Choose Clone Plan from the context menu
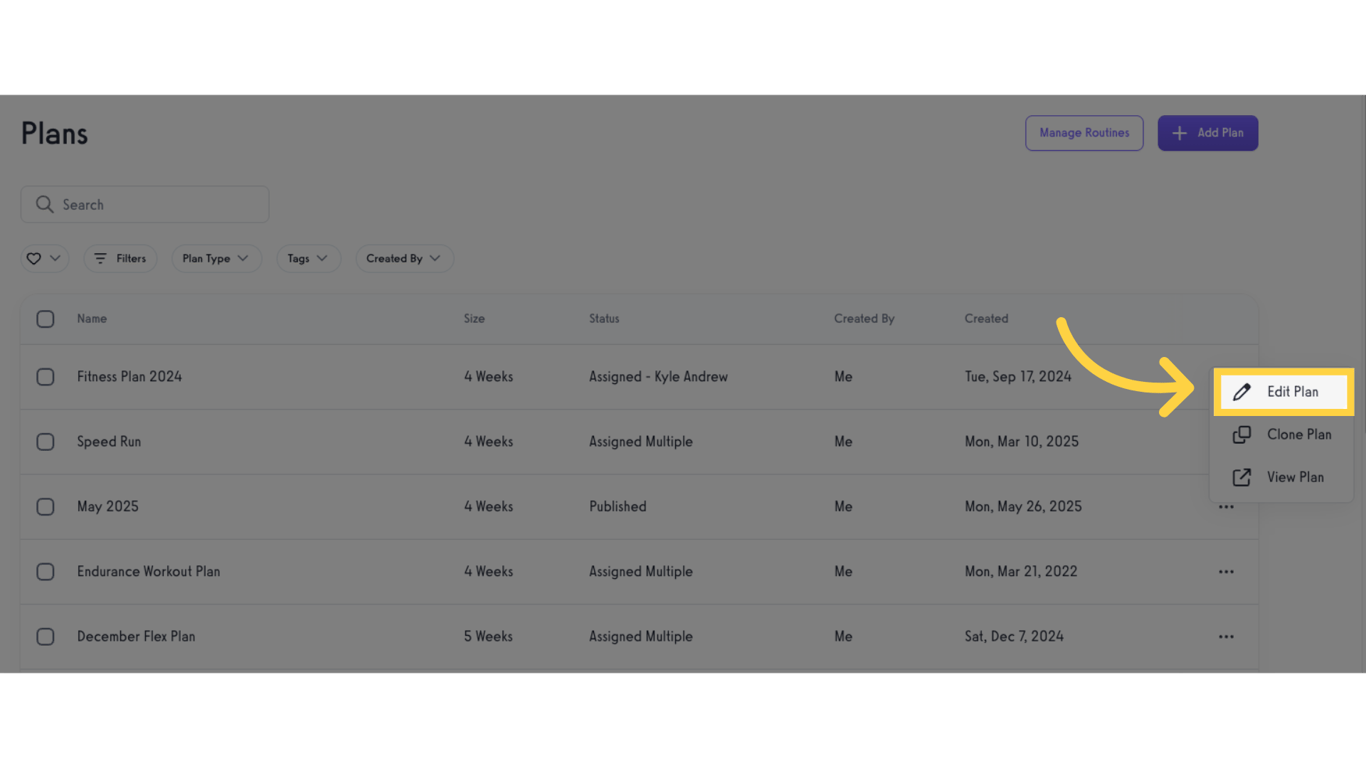Image resolution: width=1366 pixels, height=768 pixels. coord(1298,435)
